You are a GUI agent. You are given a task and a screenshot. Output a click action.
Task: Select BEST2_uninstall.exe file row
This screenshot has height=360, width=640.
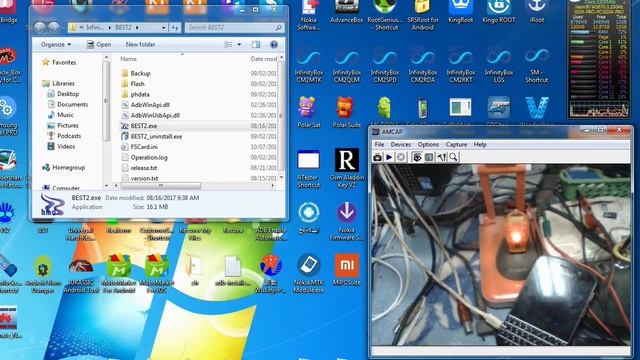(198, 136)
